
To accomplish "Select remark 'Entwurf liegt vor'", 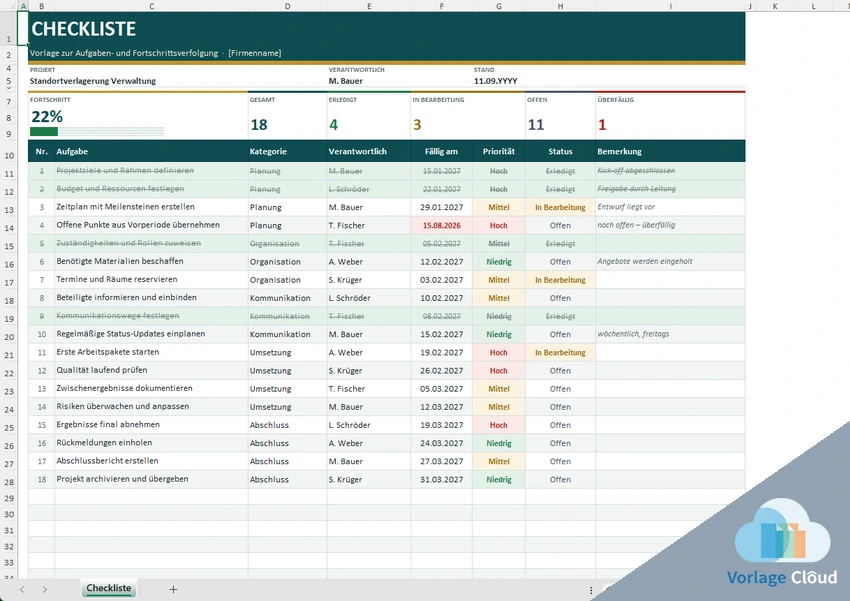I will pyautogui.click(x=626, y=206).
